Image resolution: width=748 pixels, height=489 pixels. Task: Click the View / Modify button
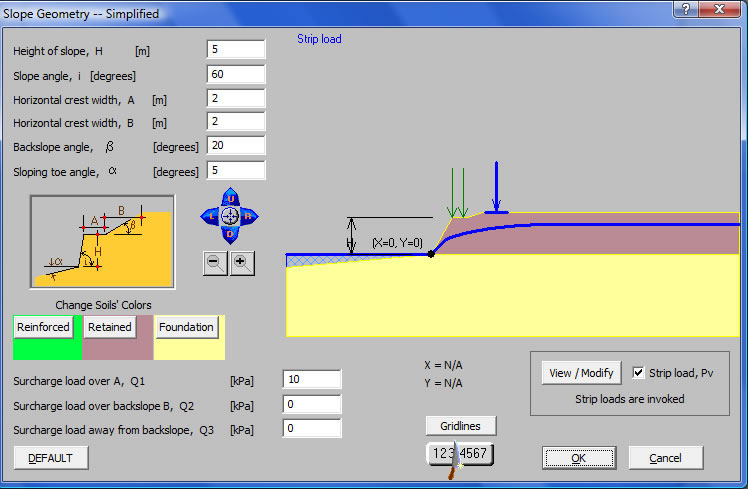pos(581,373)
